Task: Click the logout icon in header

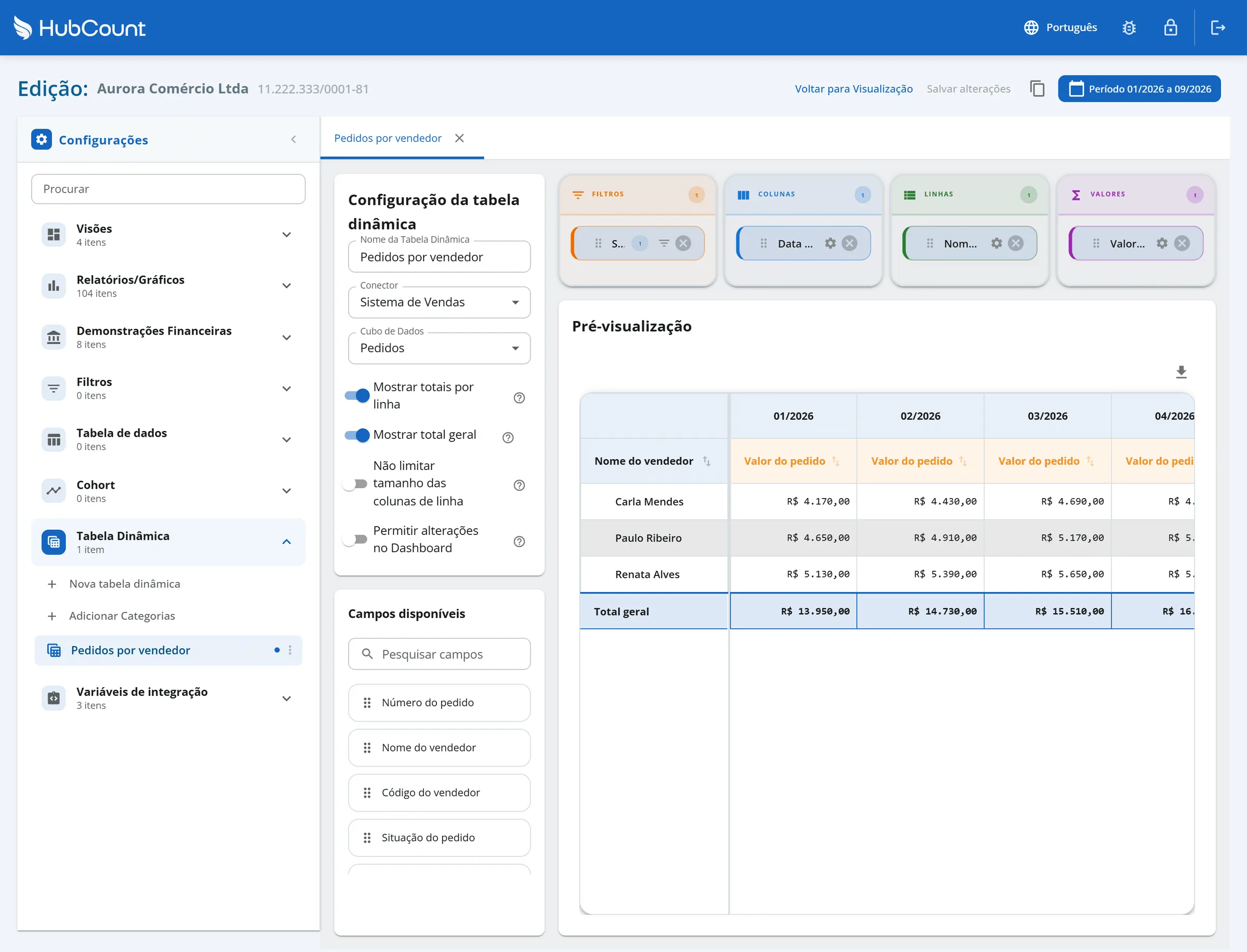Action: tap(1217, 27)
